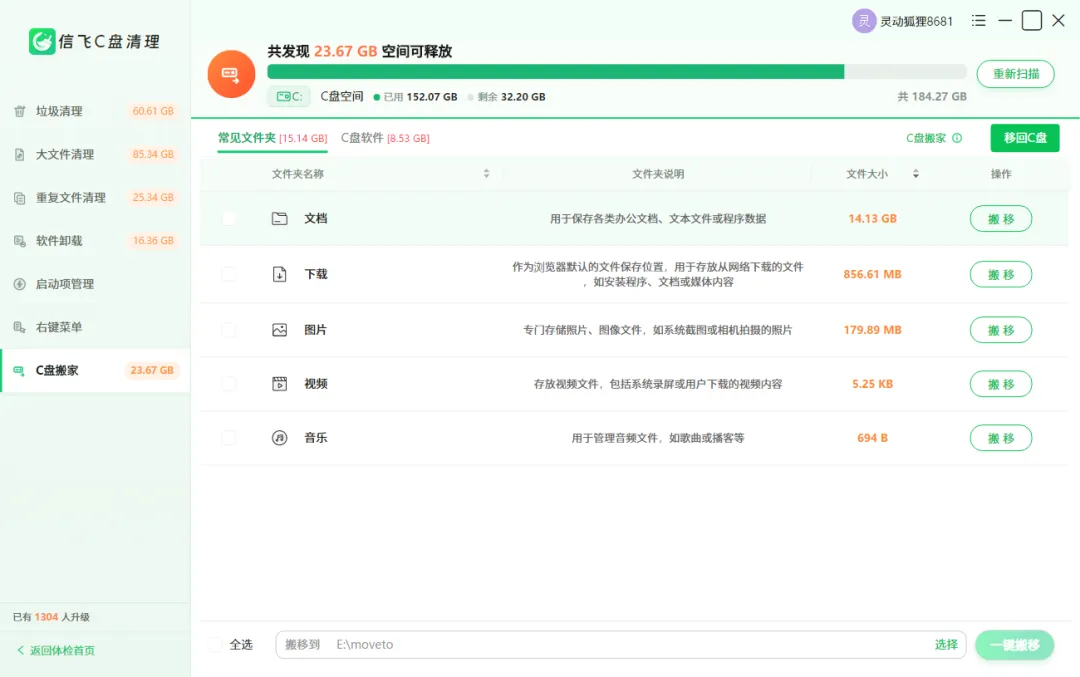Screen dimensions: 1080x677
Task: Open 软件卸载 uninstall icon
Action: [x=19, y=240]
